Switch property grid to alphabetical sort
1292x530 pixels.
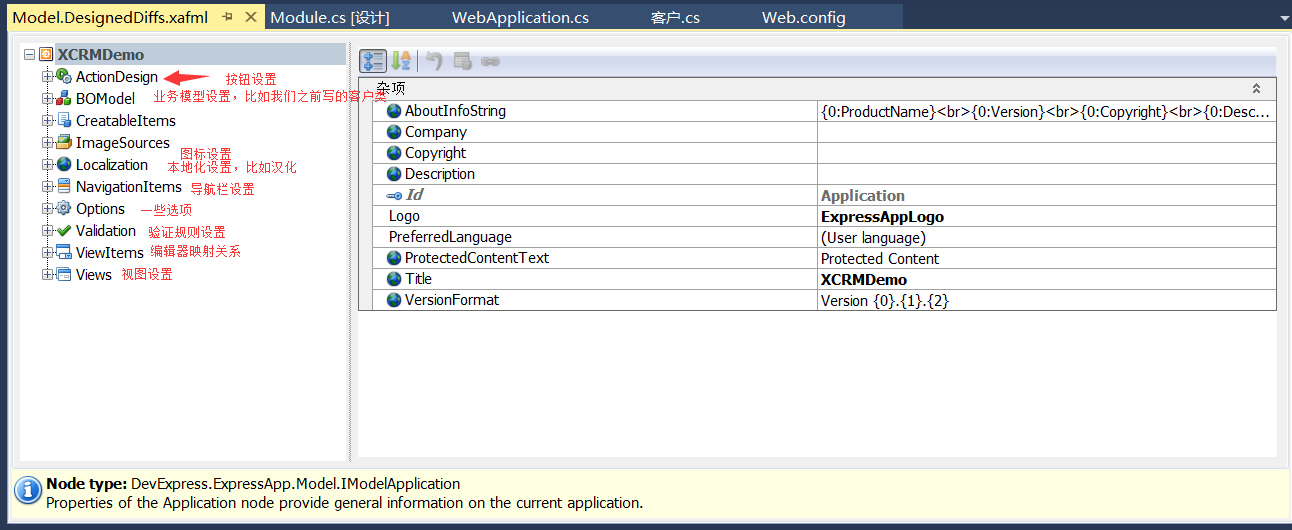tap(401, 61)
